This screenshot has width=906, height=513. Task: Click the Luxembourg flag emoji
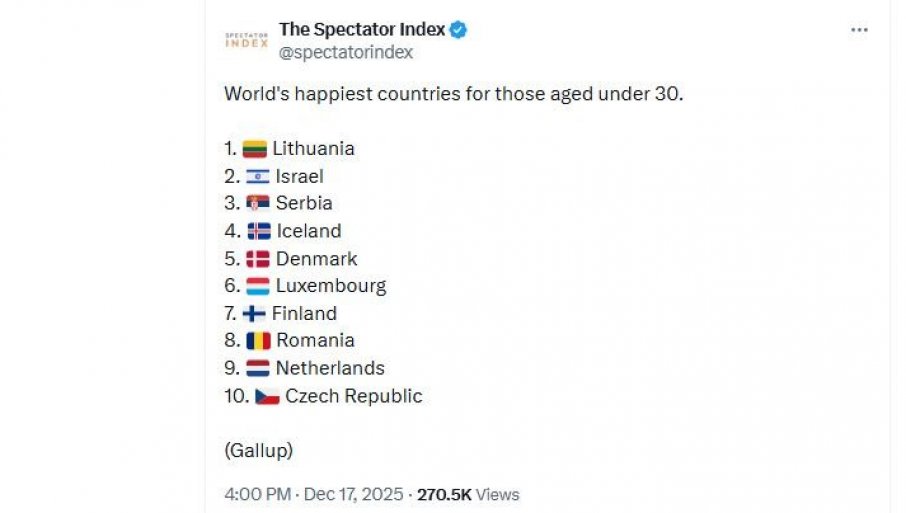point(257,286)
